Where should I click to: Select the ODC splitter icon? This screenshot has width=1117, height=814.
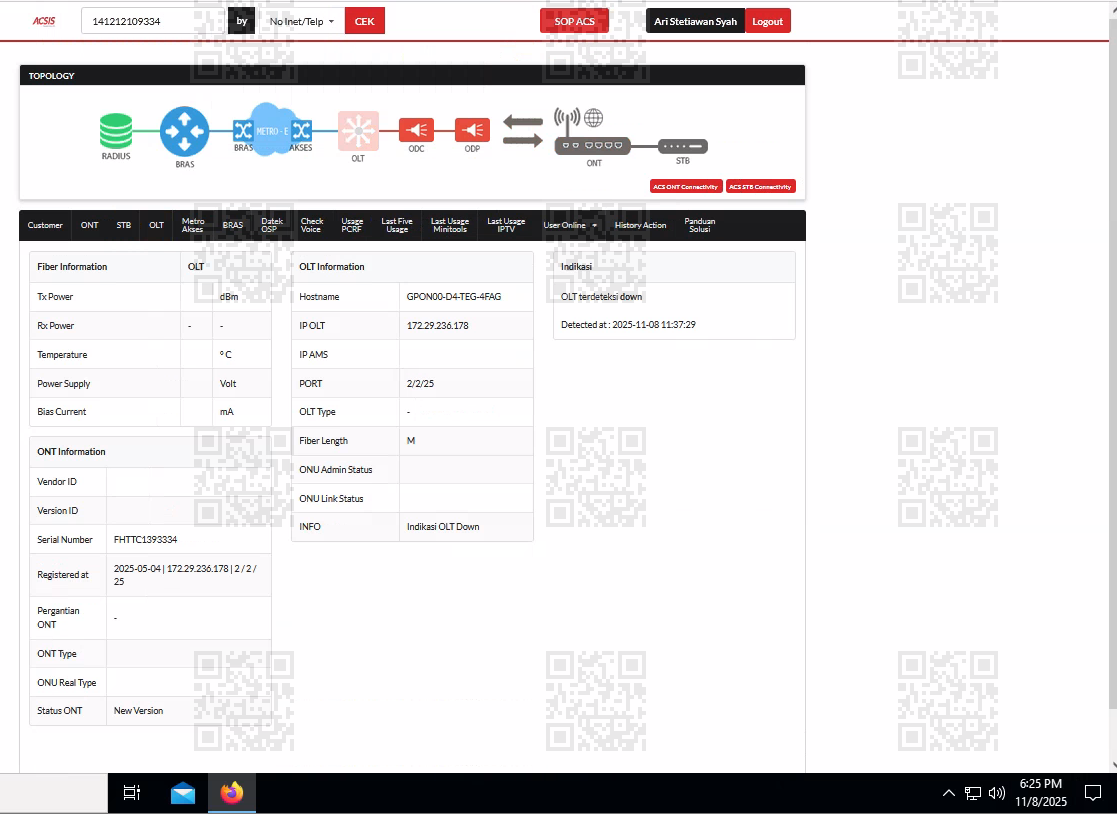[x=417, y=130]
